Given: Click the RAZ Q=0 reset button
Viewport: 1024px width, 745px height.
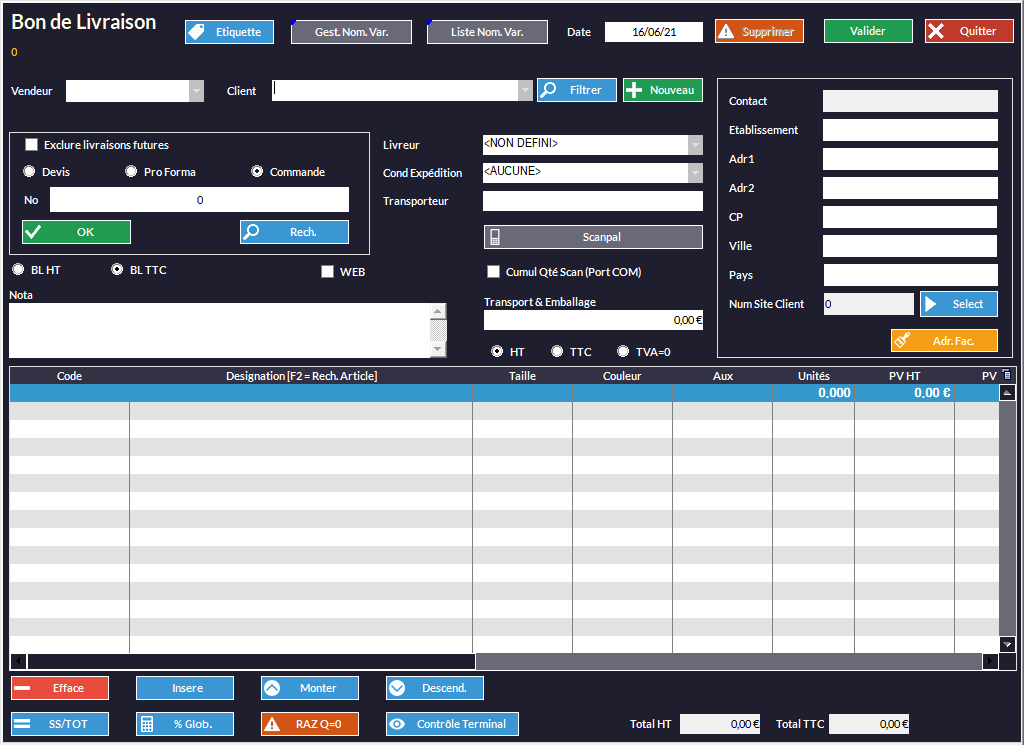Looking at the screenshot, I should [x=309, y=724].
